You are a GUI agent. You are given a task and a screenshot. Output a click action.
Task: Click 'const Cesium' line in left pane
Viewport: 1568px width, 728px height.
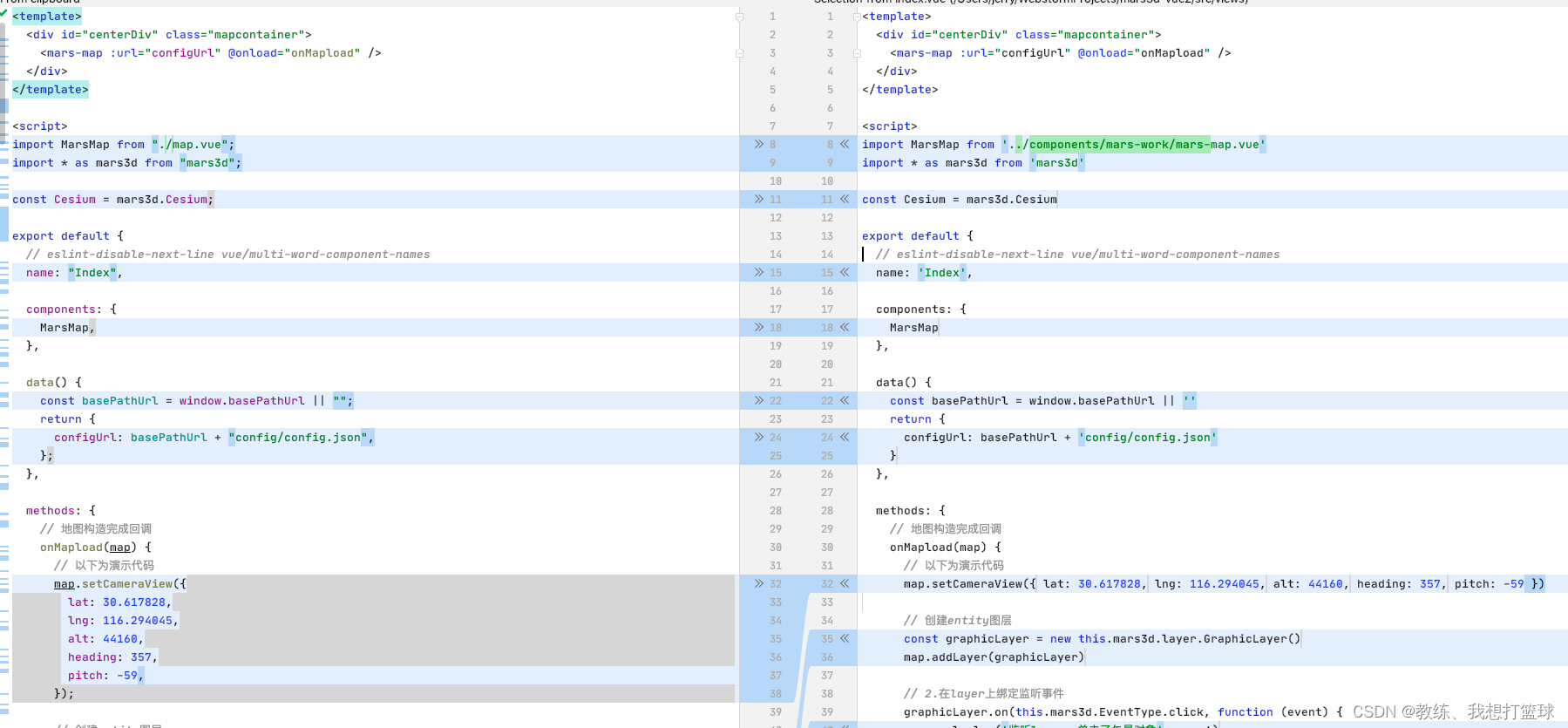pyautogui.click(x=113, y=200)
